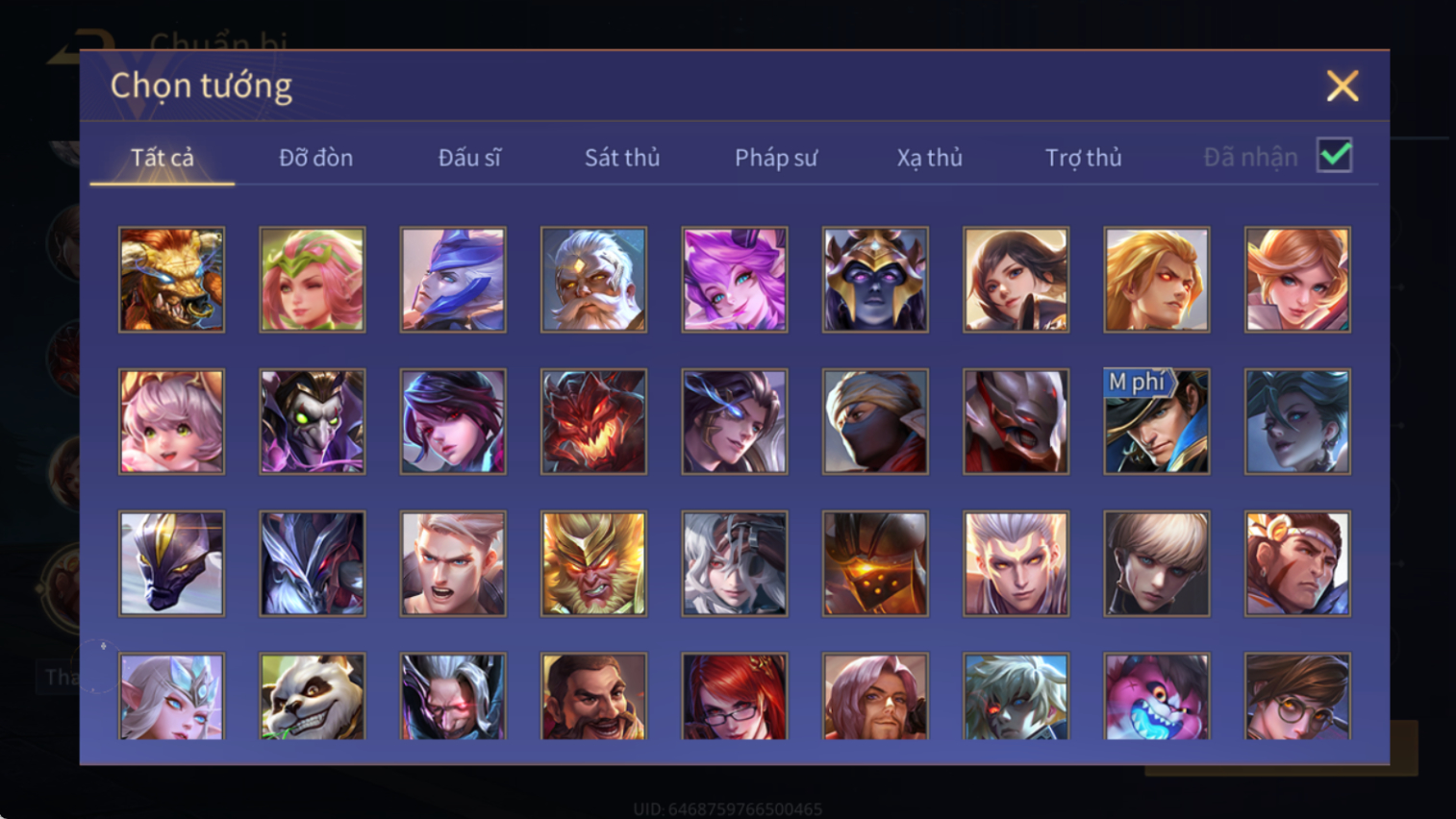Pick the white-bearded old man hero
This screenshot has width=1456, height=819.
click(593, 280)
